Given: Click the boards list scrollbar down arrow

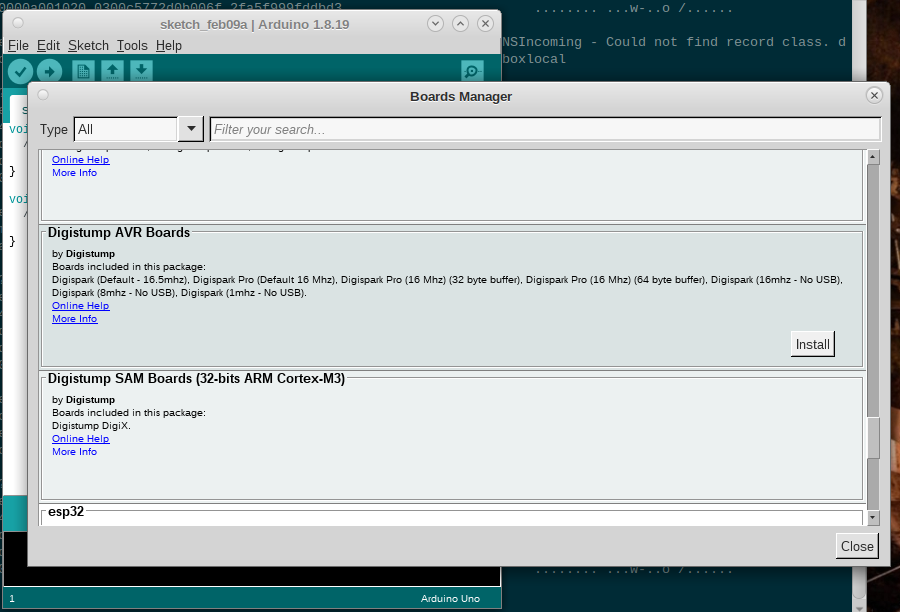Looking at the screenshot, I should 873,517.
